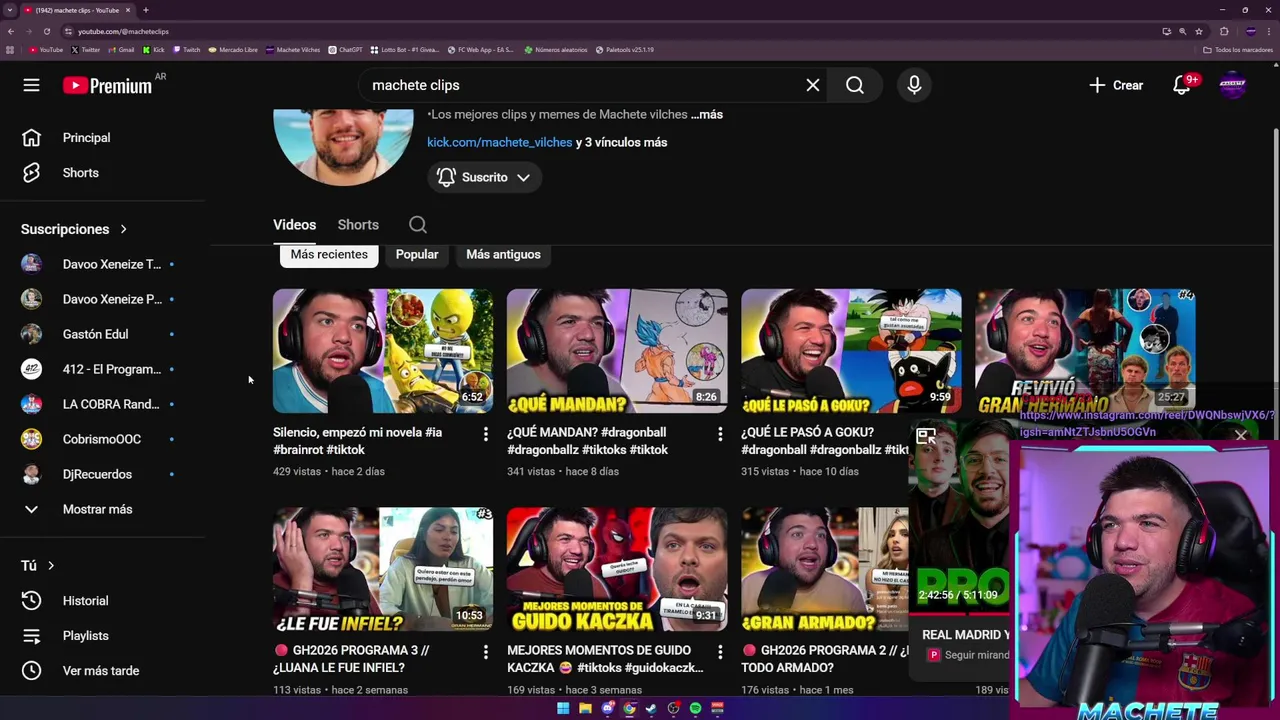Screen dimensions: 1280x720
Task: Open Discord from the taskbar
Action: tap(607, 708)
